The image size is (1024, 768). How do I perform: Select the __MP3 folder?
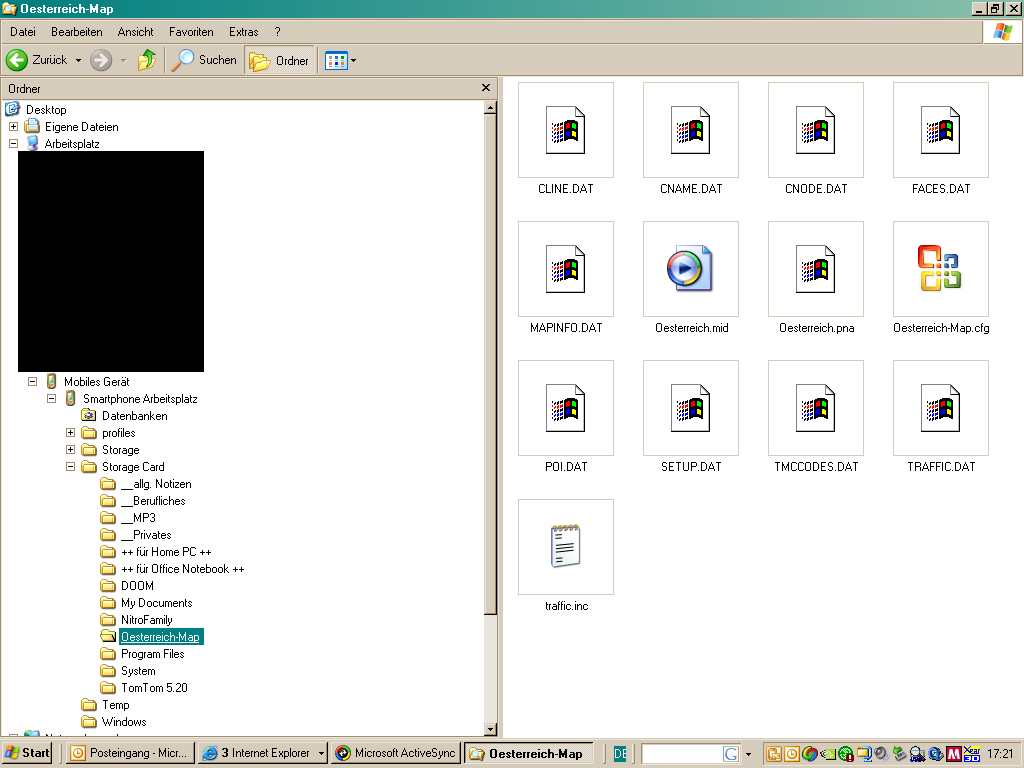tap(138, 518)
